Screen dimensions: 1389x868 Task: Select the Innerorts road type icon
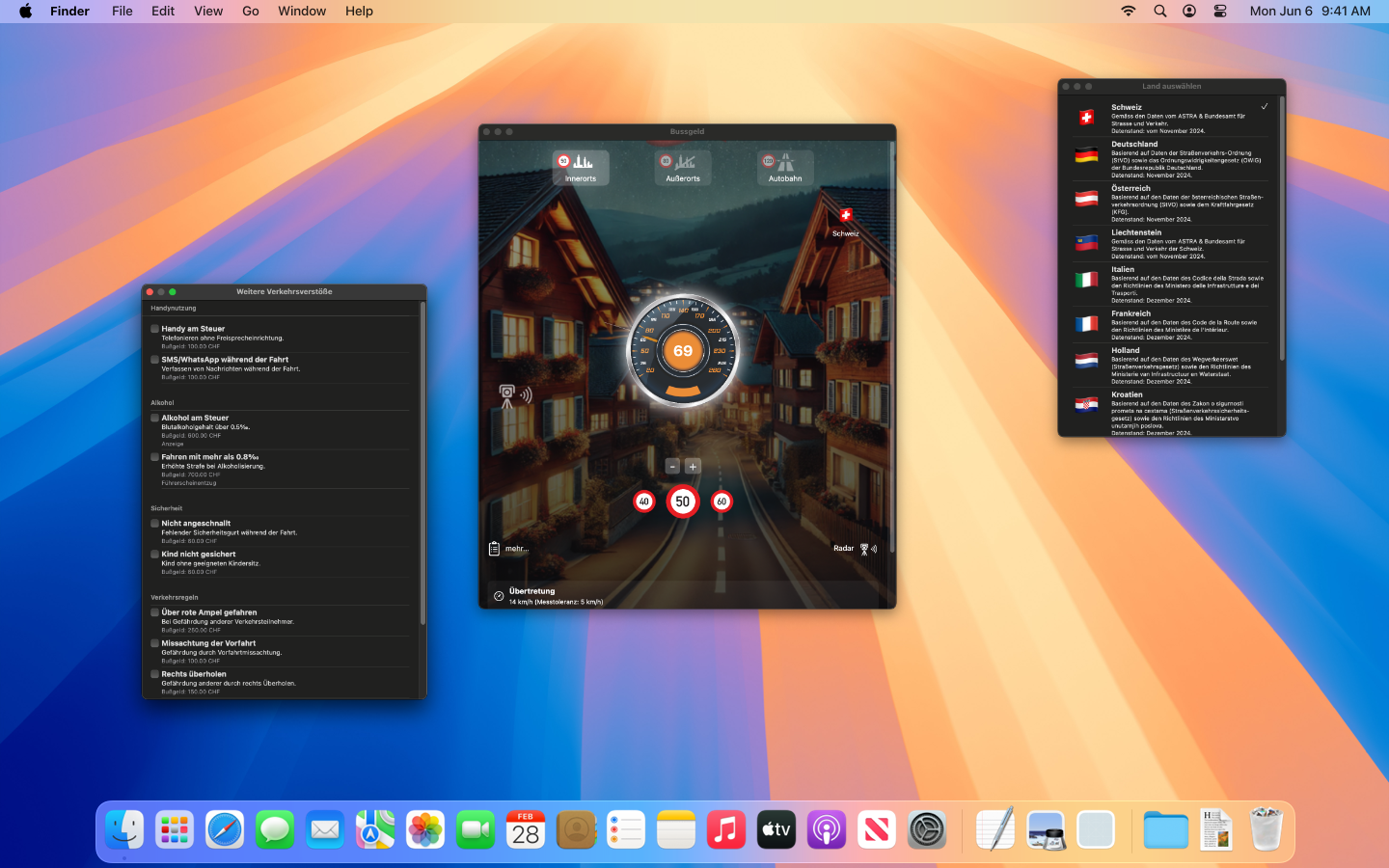click(x=581, y=167)
